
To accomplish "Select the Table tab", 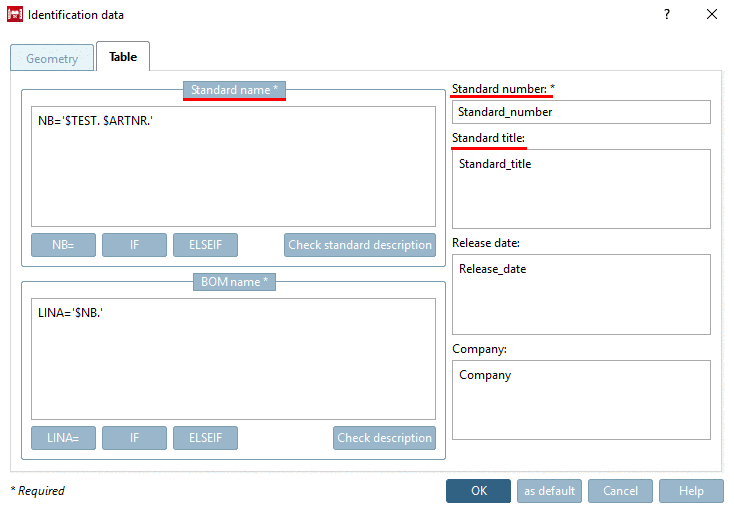I will (x=123, y=57).
